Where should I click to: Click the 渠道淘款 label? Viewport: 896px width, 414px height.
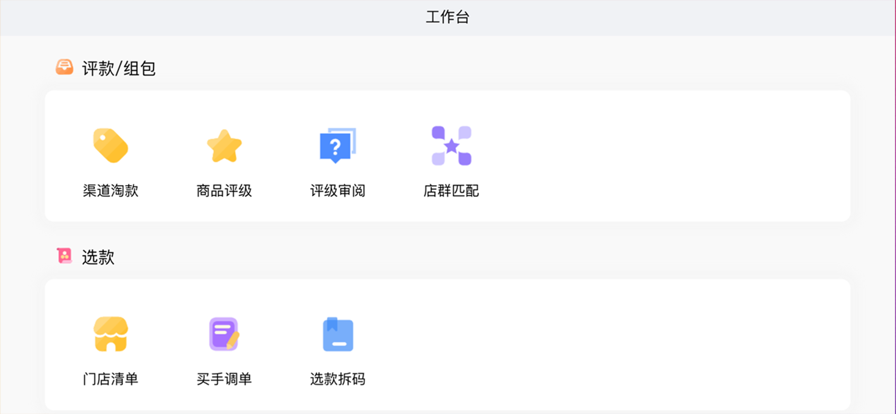[110, 191]
